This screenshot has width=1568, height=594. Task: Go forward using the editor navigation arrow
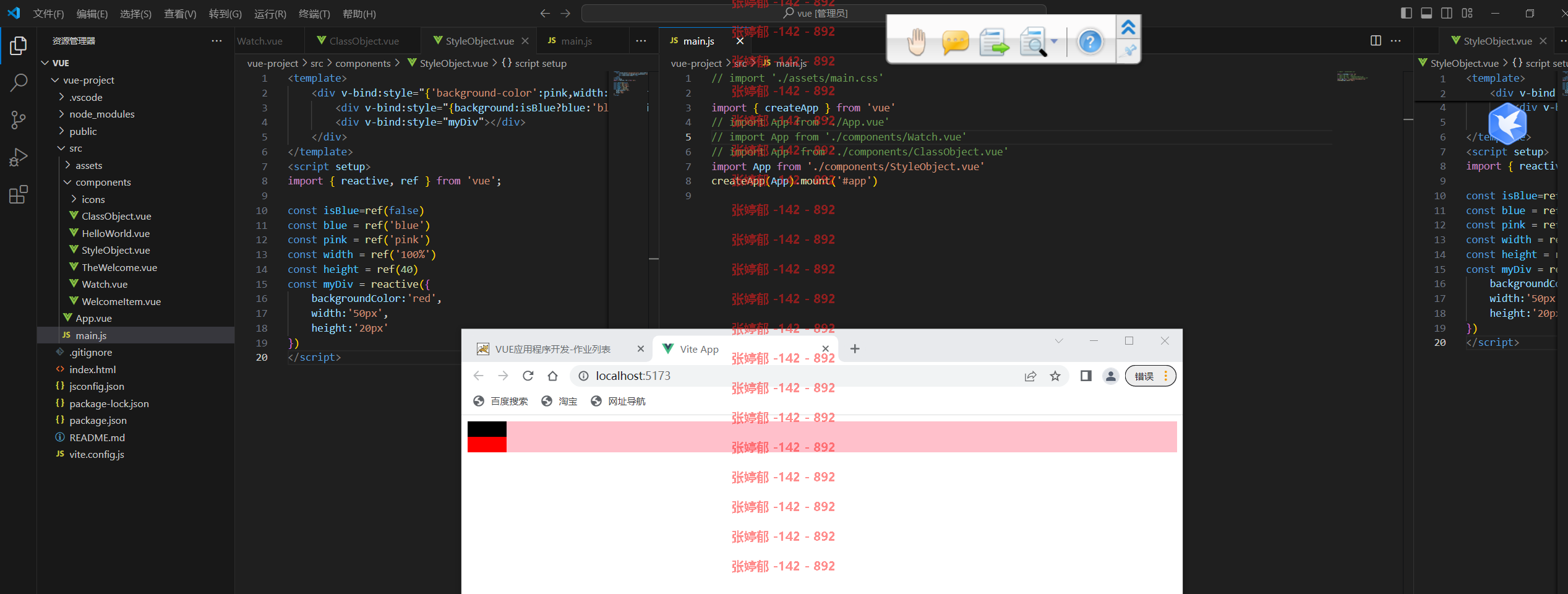pos(565,13)
